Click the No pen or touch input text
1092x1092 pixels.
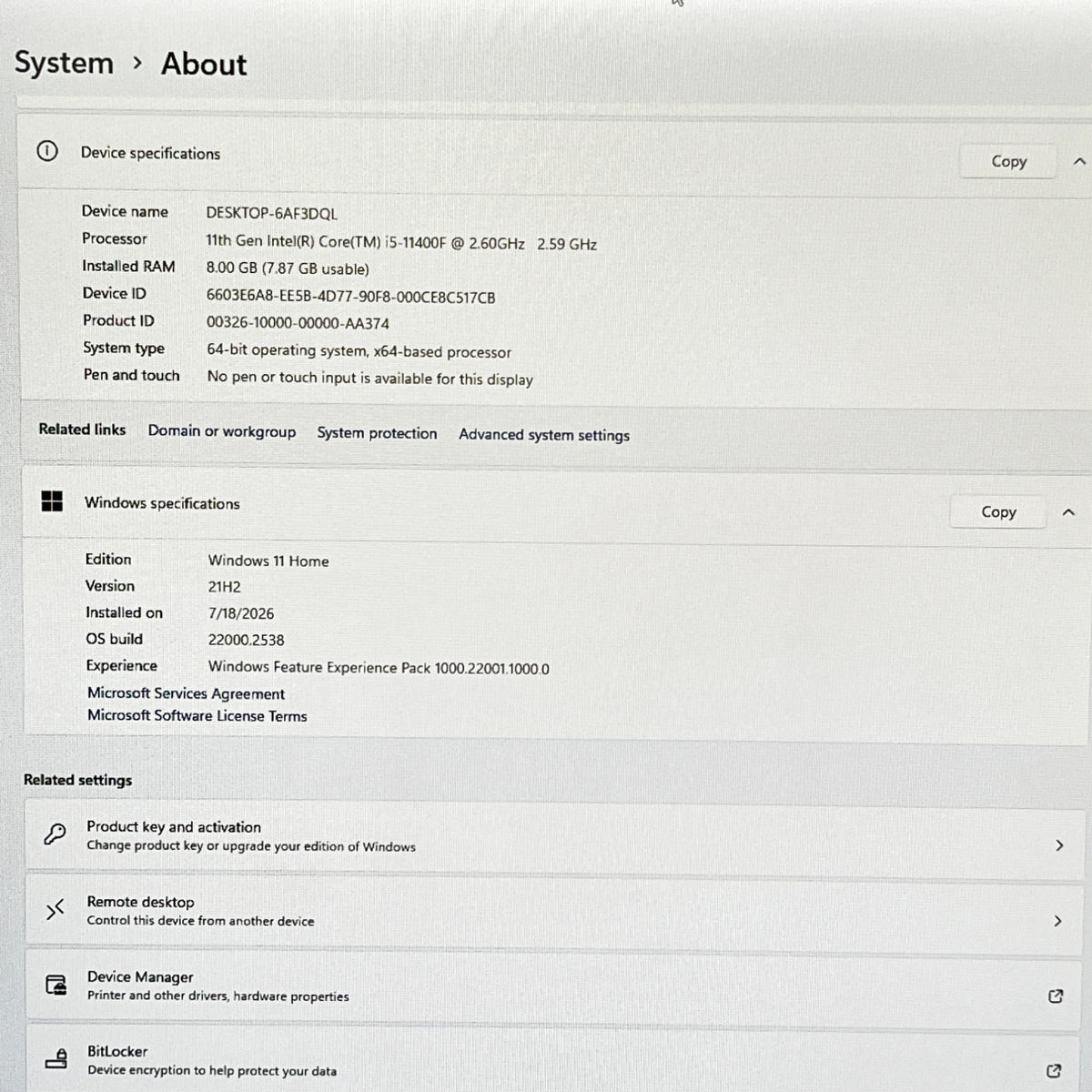click(x=369, y=378)
